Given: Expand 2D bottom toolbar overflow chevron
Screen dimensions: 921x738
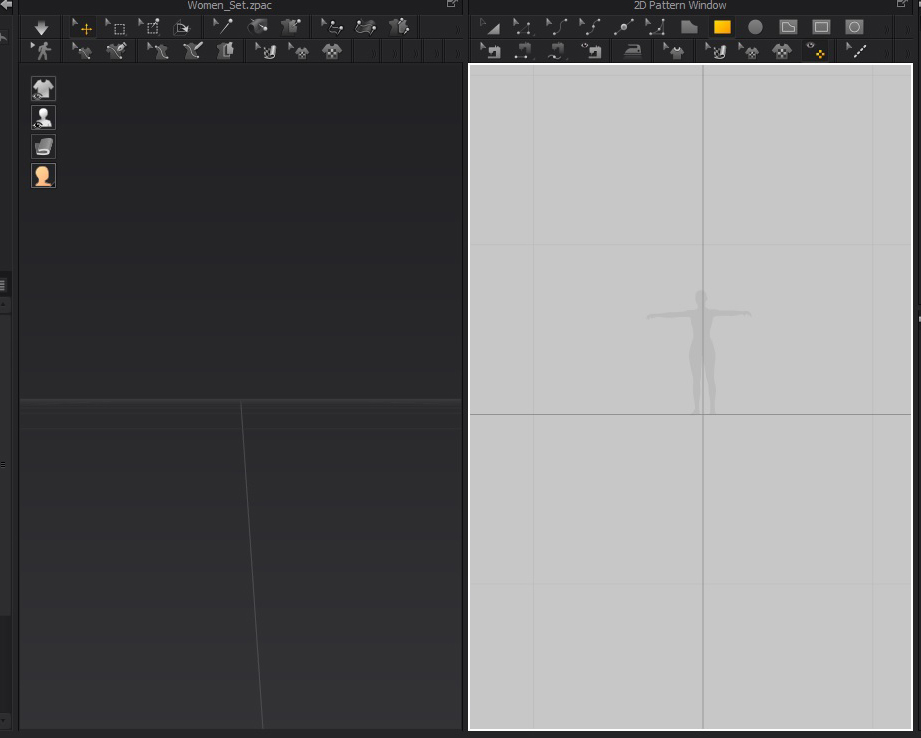Looking at the screenshot, I should click(x=886, y=53).
